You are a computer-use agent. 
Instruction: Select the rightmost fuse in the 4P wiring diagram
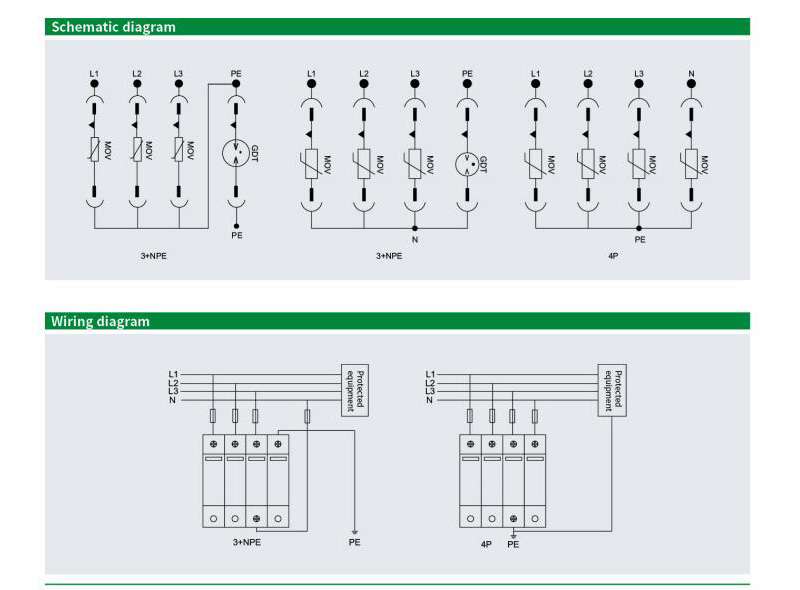[536, 416]
